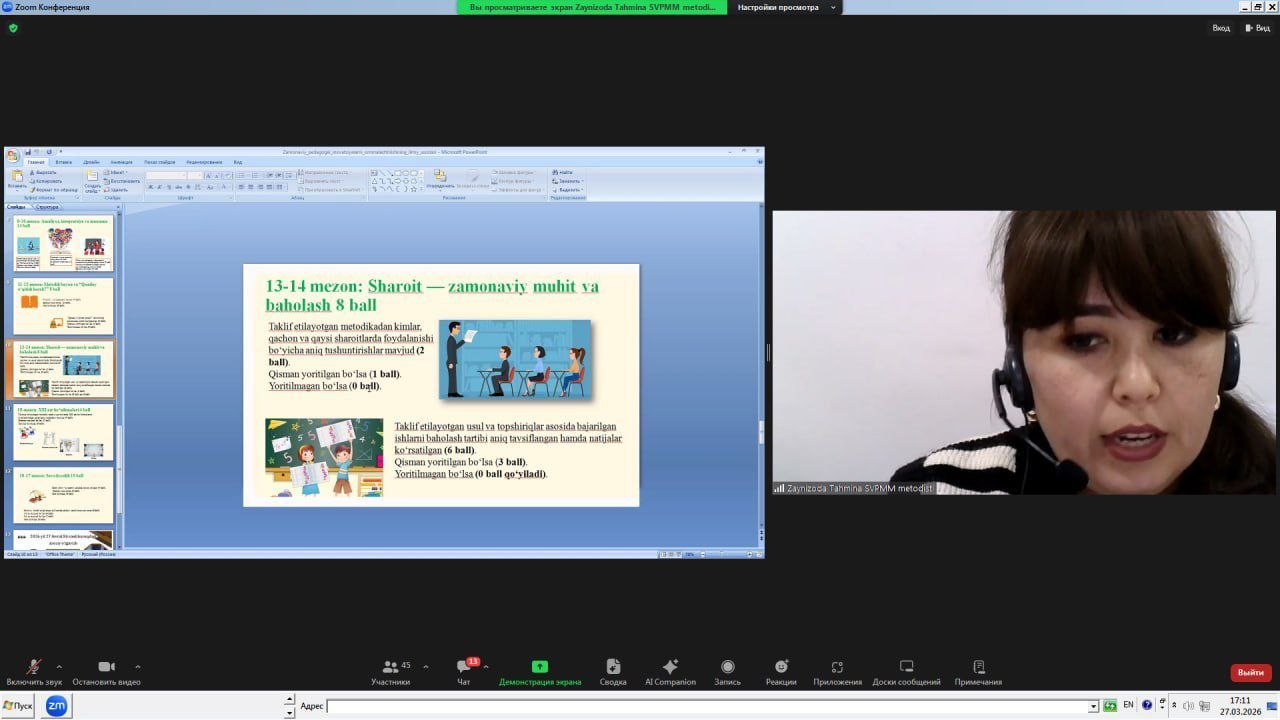Open the Participants panel icon
The image size is (1280, 720).
390,667
